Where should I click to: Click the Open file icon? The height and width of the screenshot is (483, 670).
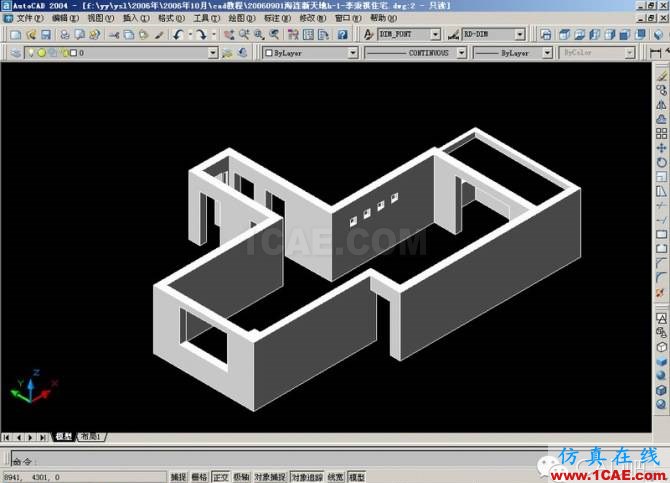tap(31, 35)
